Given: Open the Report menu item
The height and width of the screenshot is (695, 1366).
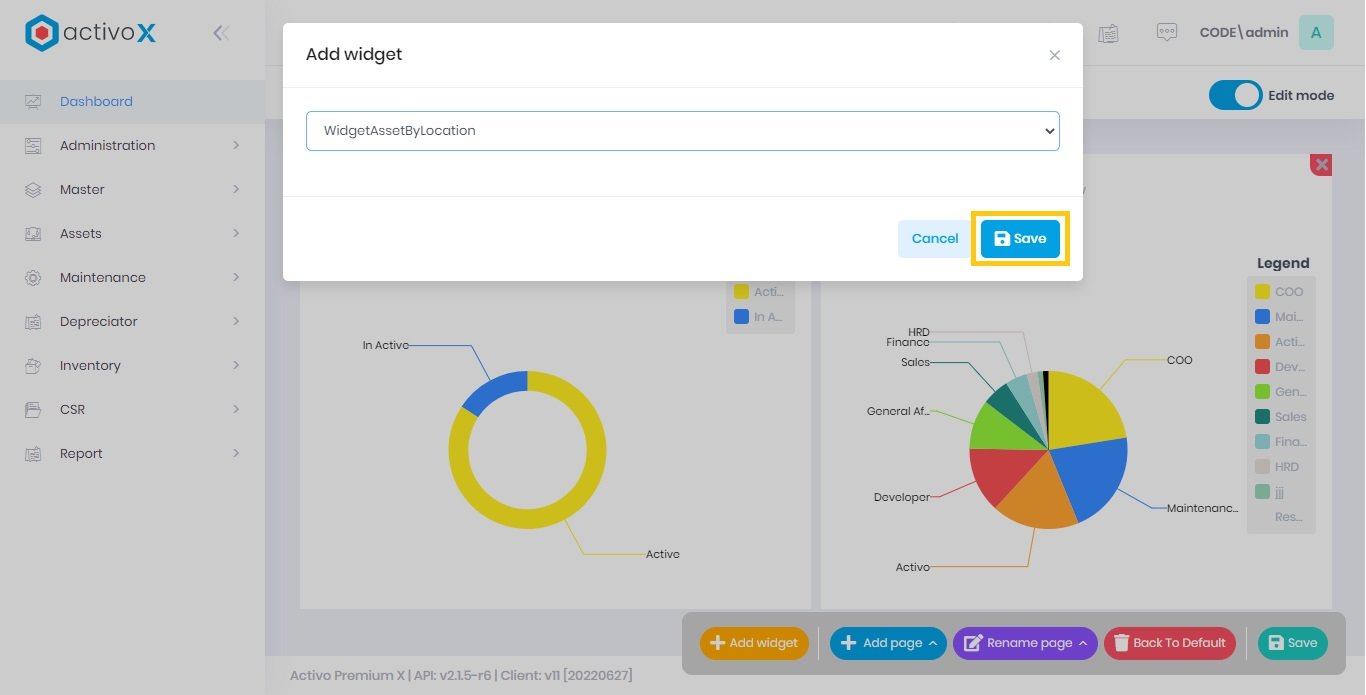Looking at the screenshot, I should [81, 454].
